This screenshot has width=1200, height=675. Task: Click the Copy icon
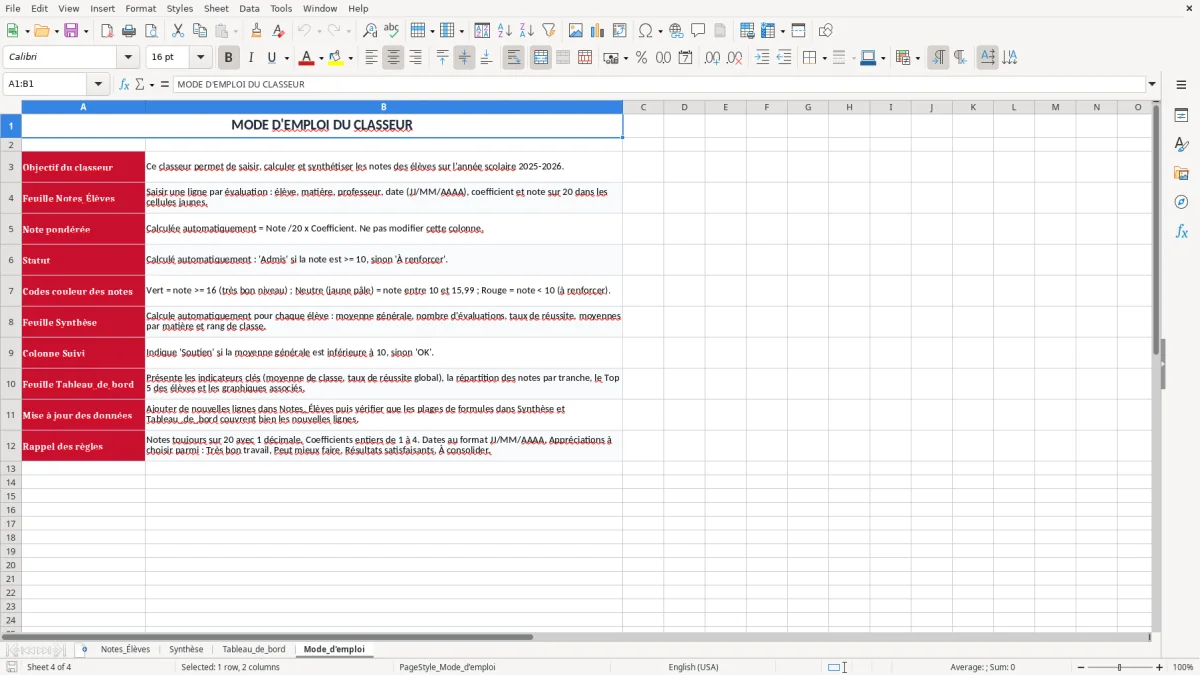point(199,31)
